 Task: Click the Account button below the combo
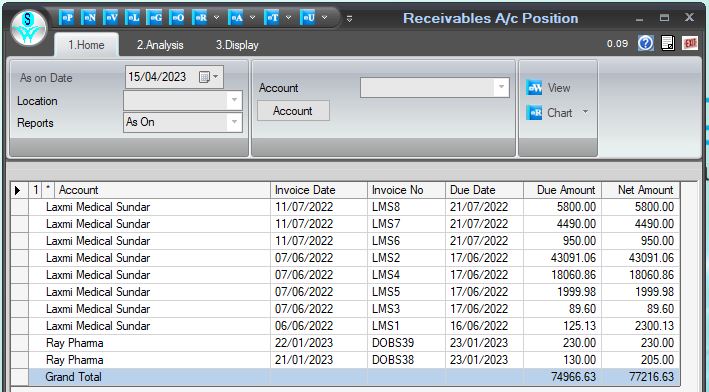click(x=293, y=111)
